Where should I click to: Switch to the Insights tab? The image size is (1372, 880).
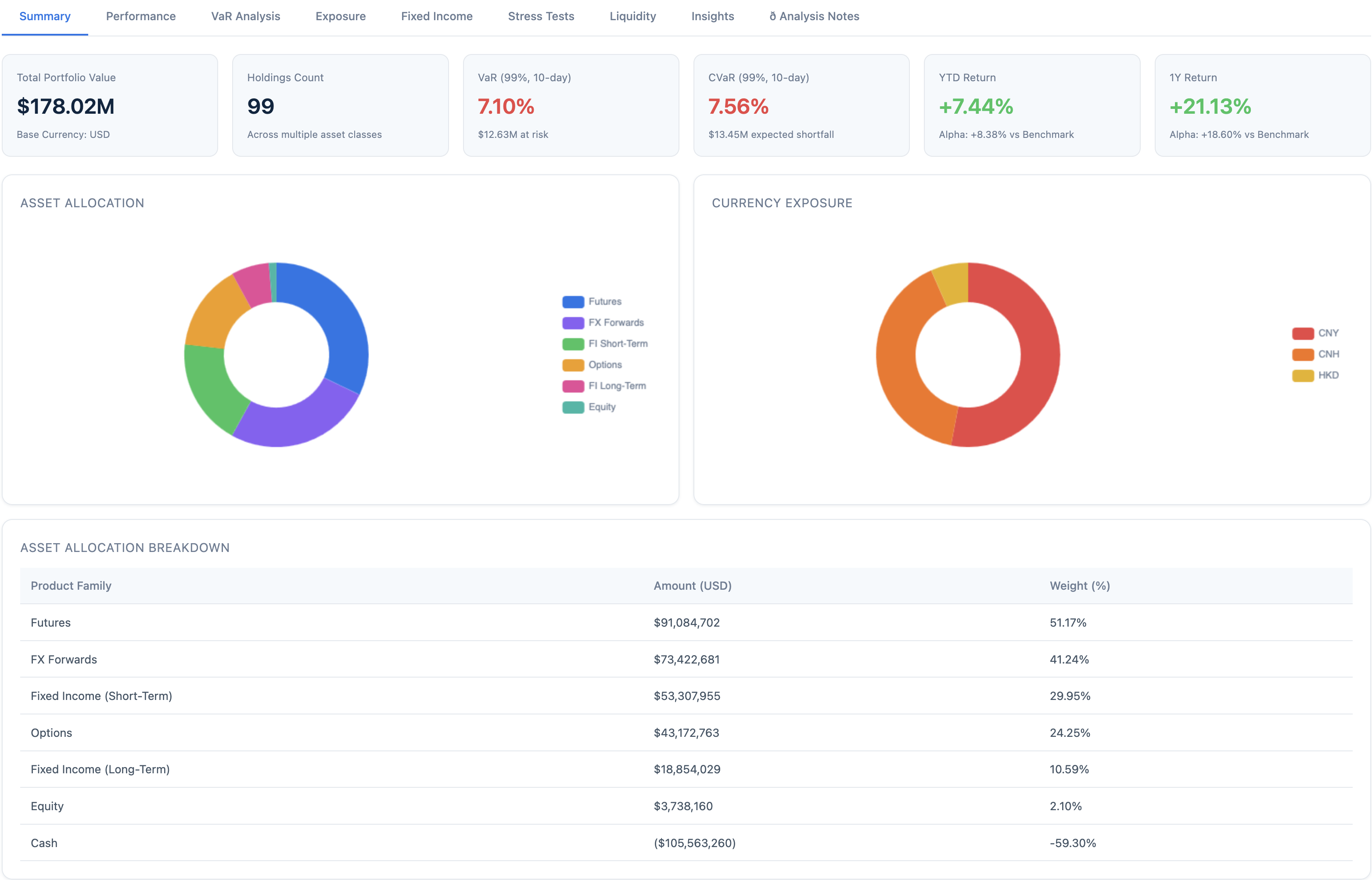coord(712,16)
